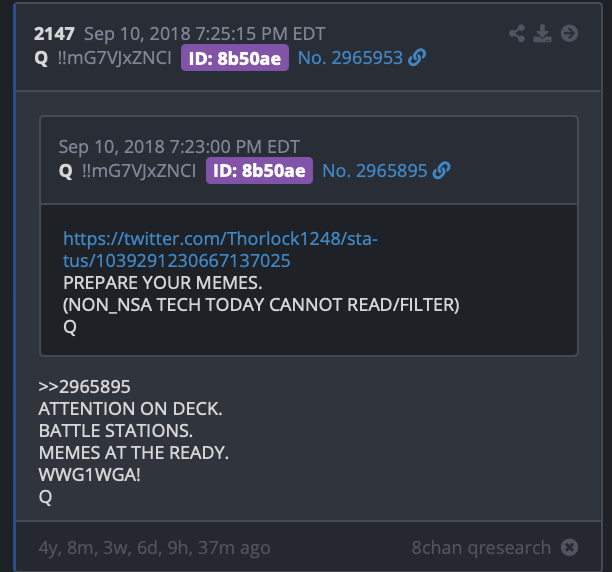Image resolution: width=612 pixels, height=572 pixels.
Task: Click the relative time '4y, 8m' ago text
Action: click(154, 548)
